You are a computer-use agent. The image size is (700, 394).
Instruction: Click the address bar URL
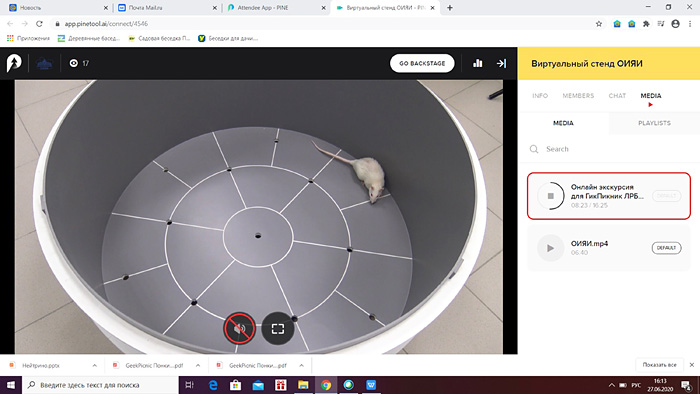click(106, 24)
